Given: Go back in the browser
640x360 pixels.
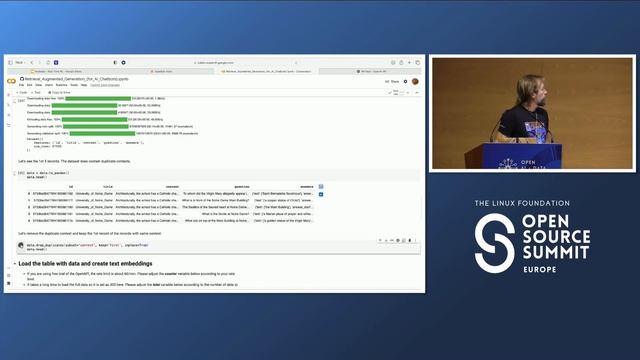Looking at the screenshot, I should tap(32, 62).
